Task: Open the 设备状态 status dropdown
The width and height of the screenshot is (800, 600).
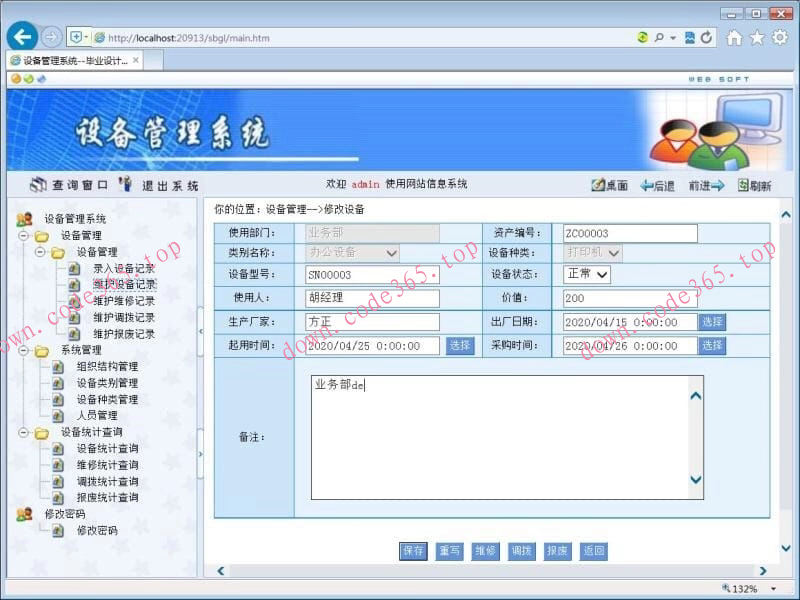Action: 602,276
